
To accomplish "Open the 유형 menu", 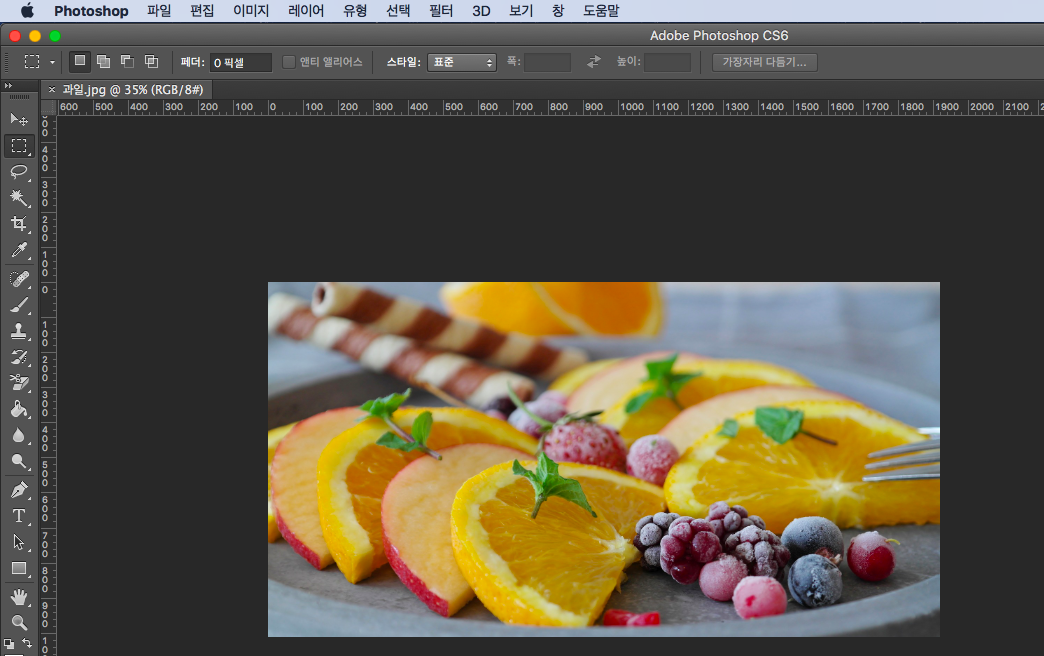I will point(355,11).
